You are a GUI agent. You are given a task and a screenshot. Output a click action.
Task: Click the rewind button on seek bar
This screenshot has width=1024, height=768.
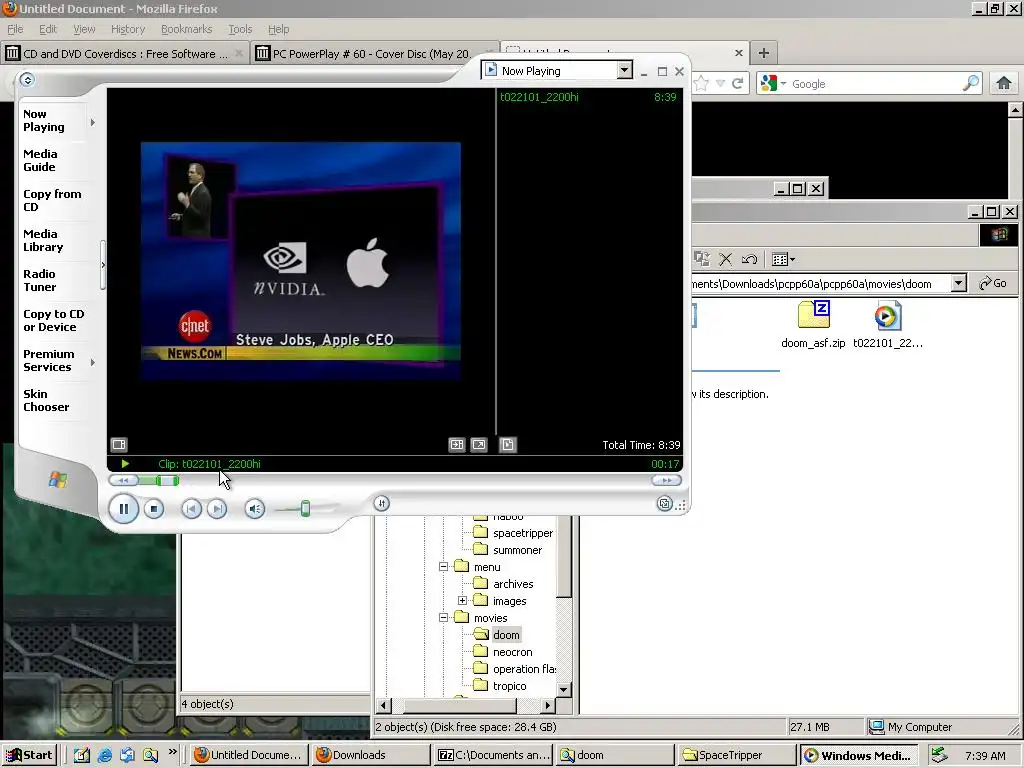tap(123, 481)
